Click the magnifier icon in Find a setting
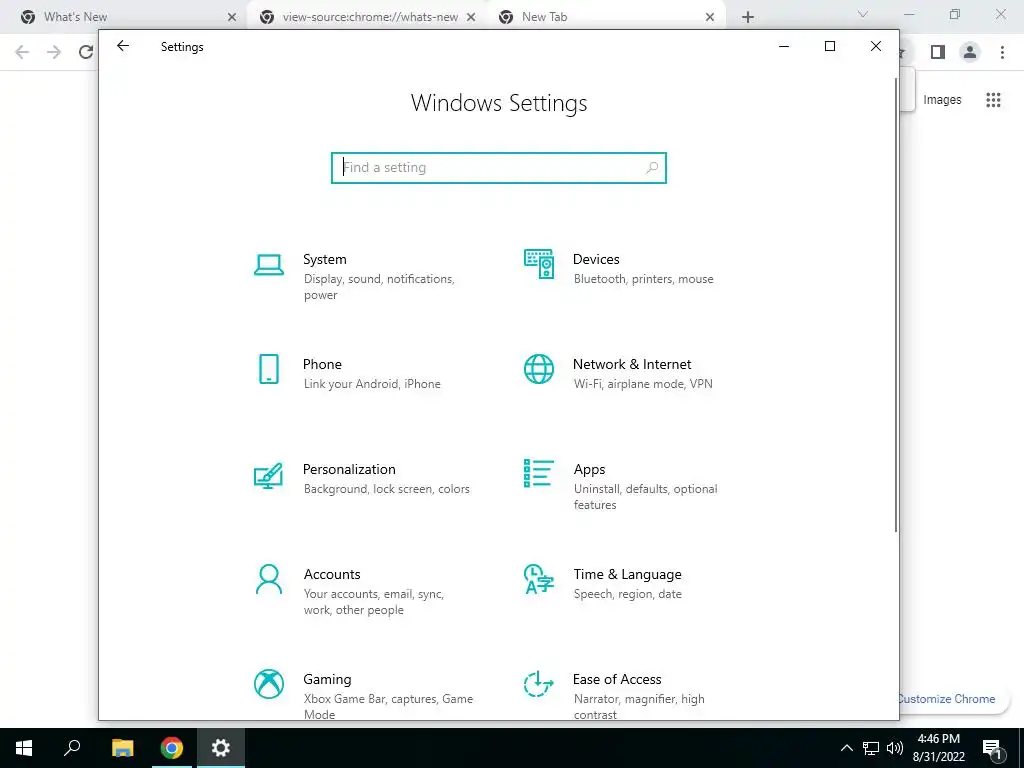The height and width of the screenshot is (768, 1024). pos(651,168)
